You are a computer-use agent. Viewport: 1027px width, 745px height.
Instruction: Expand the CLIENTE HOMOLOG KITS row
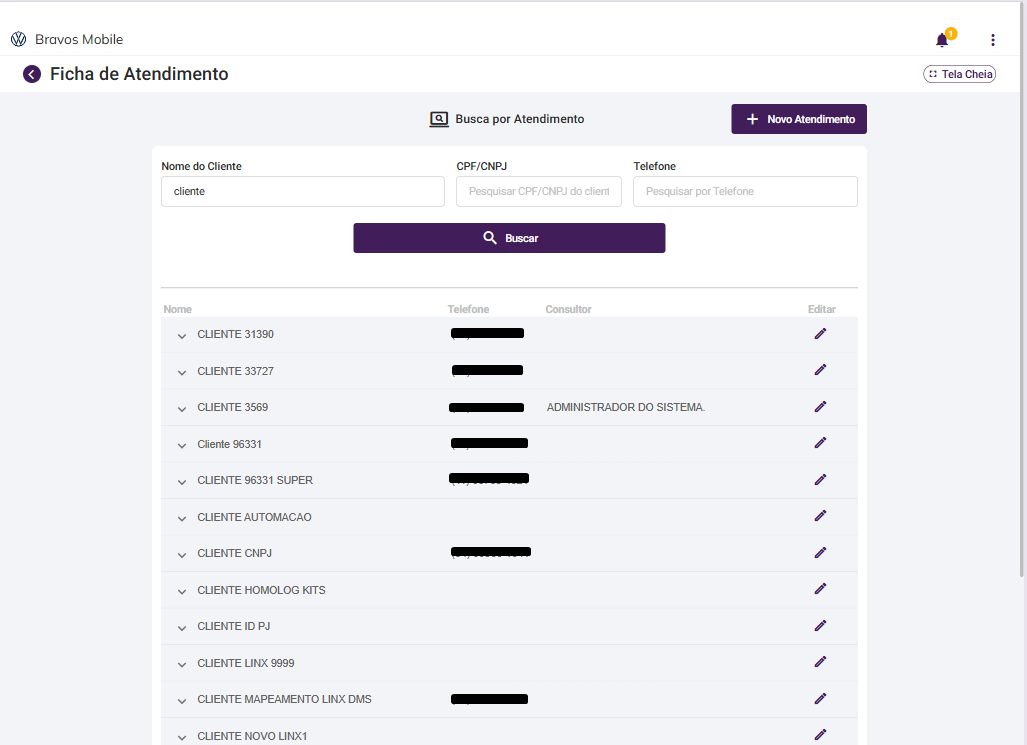tap(182, 591)
